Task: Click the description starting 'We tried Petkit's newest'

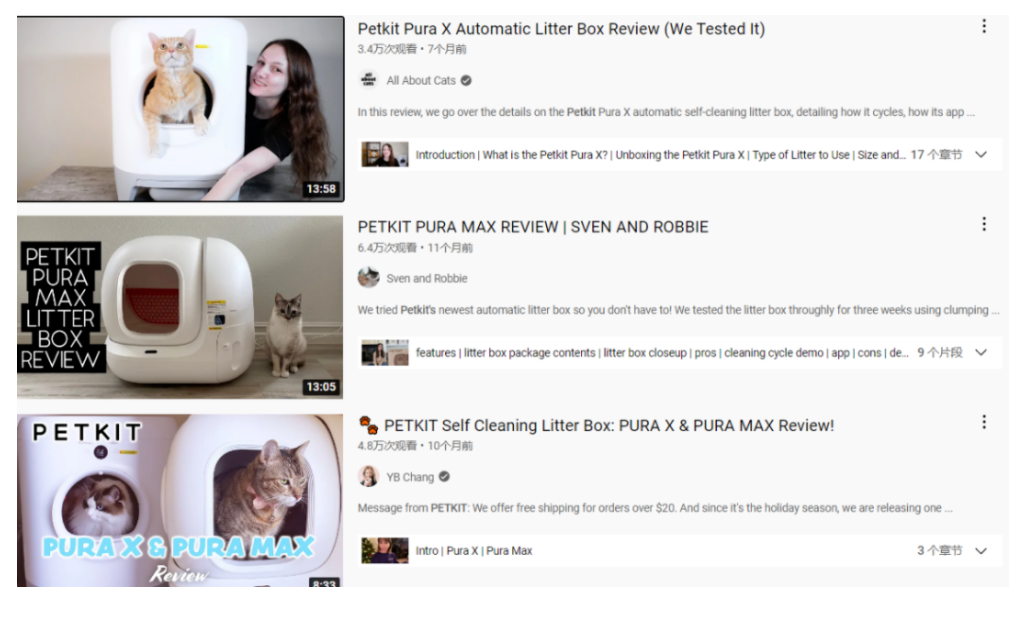Action: (x=679, y=310)
